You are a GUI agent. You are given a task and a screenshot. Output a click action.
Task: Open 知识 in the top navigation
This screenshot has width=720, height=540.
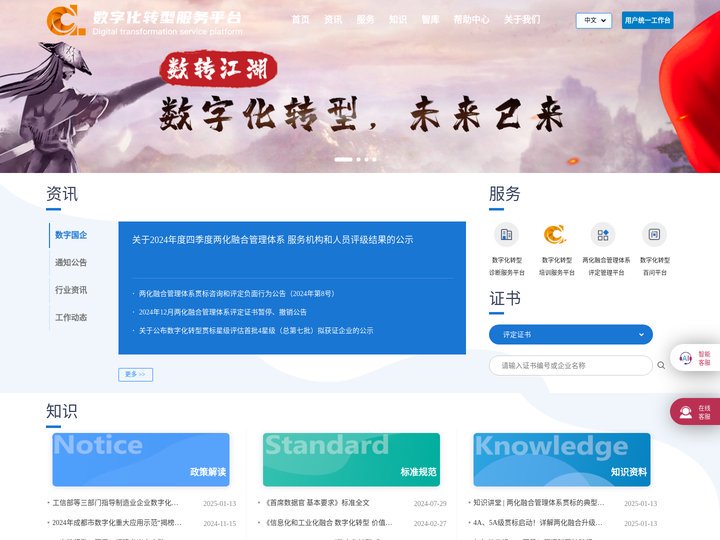coord(398,19)
